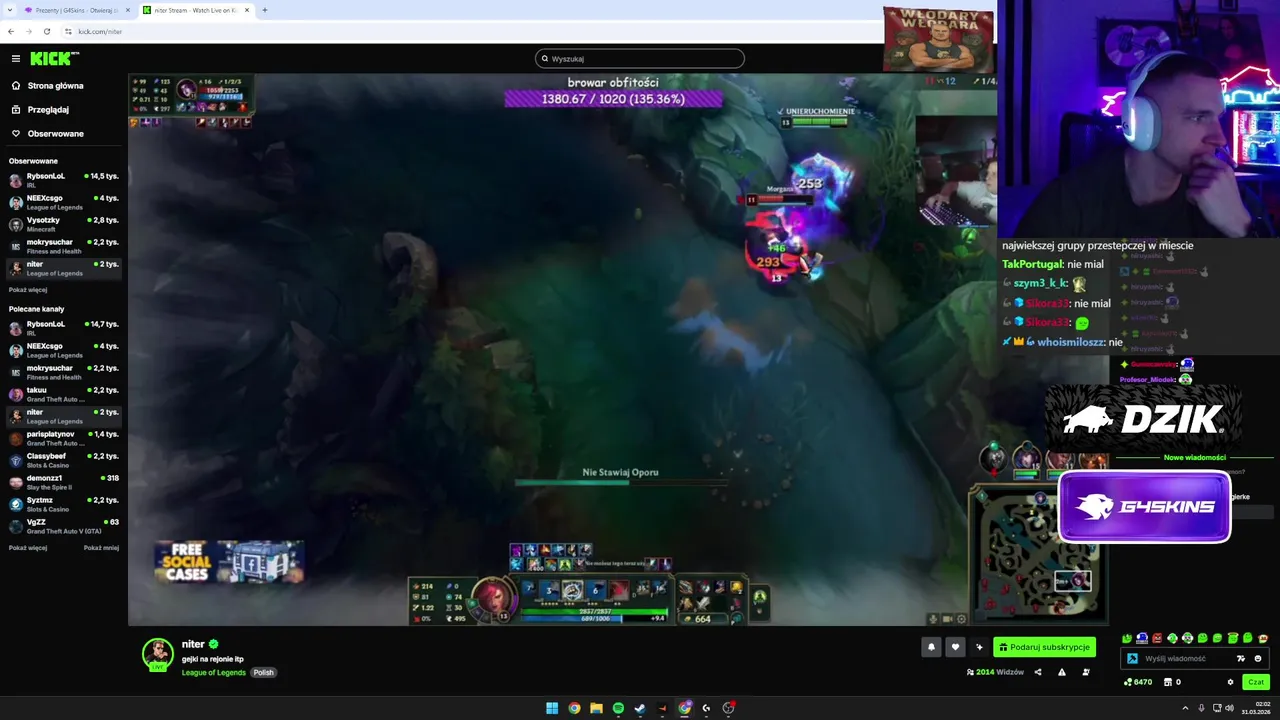1280x720 pixels.
Task: Toggle chat translation icon
Action: click(x=1241, y=659)
